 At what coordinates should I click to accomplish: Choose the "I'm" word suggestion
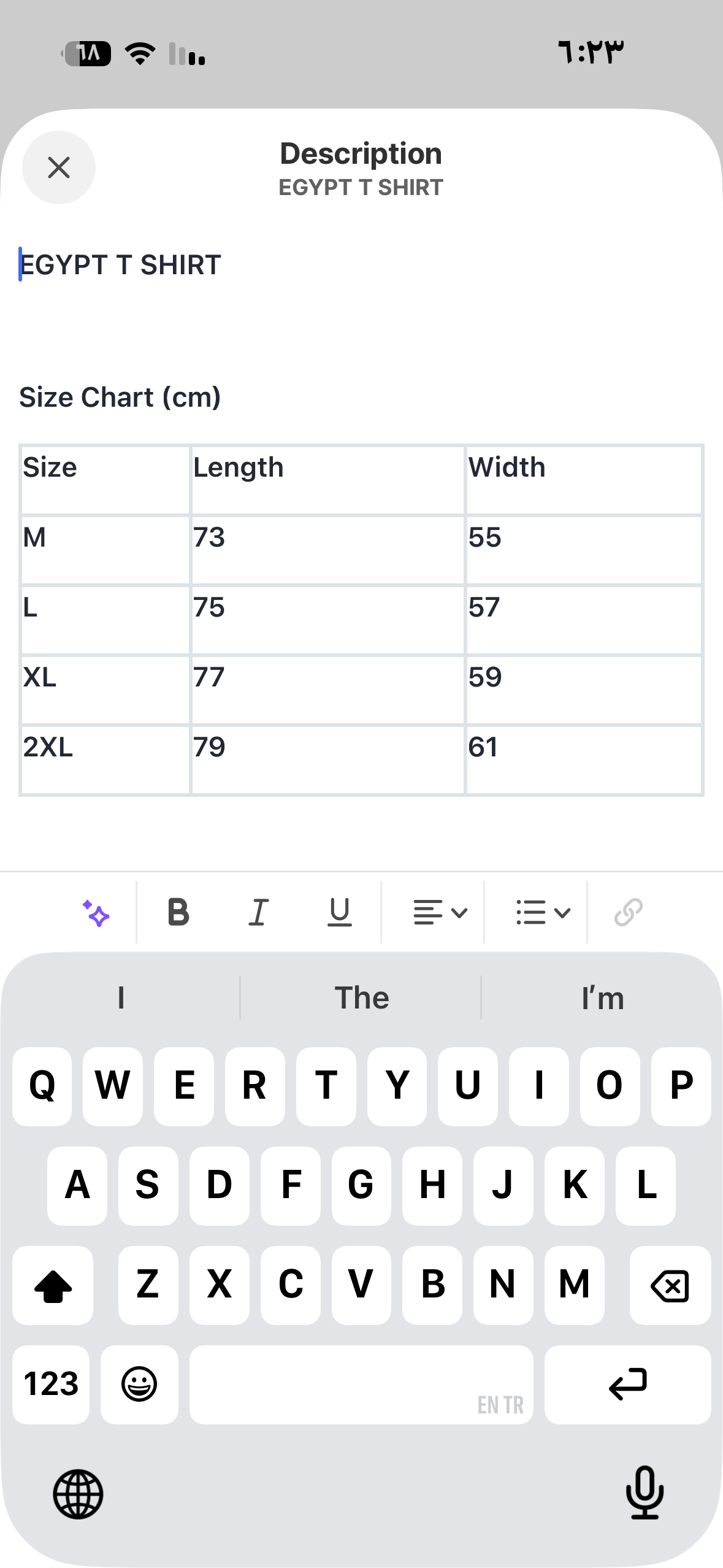[x=603, y=998]
